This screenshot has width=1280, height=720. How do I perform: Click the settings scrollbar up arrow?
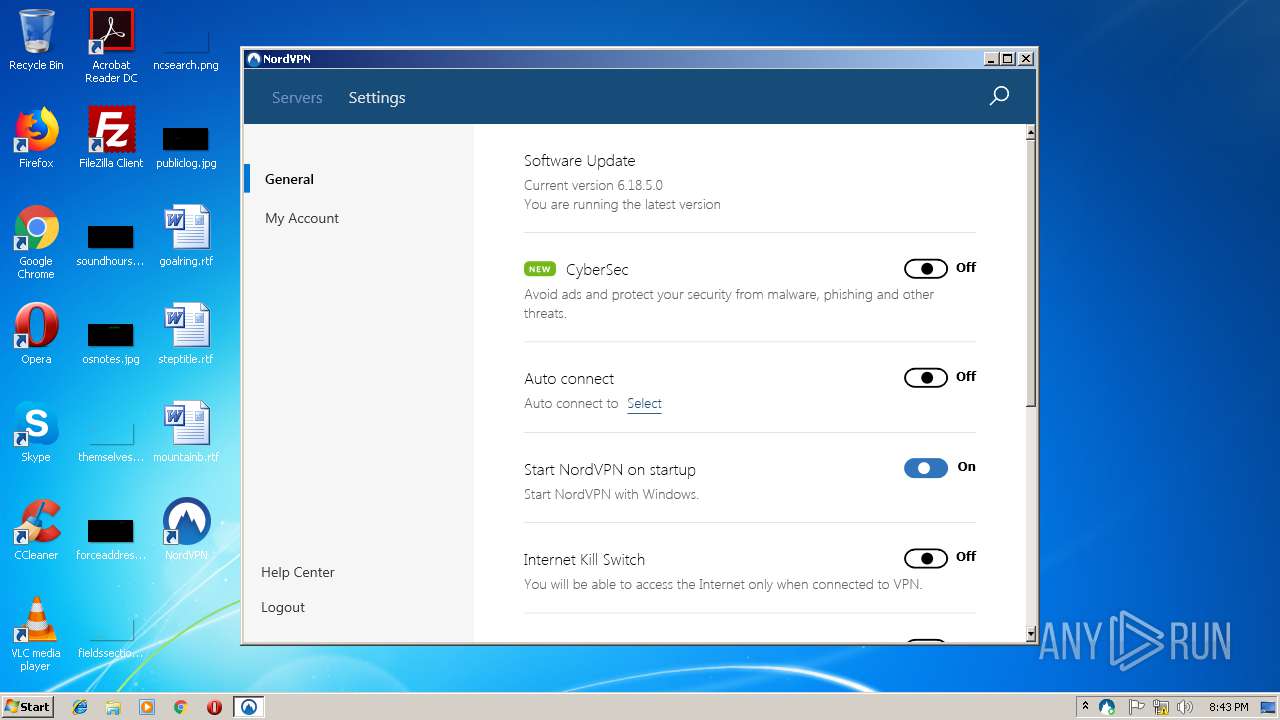click(x=1031, y=132)
